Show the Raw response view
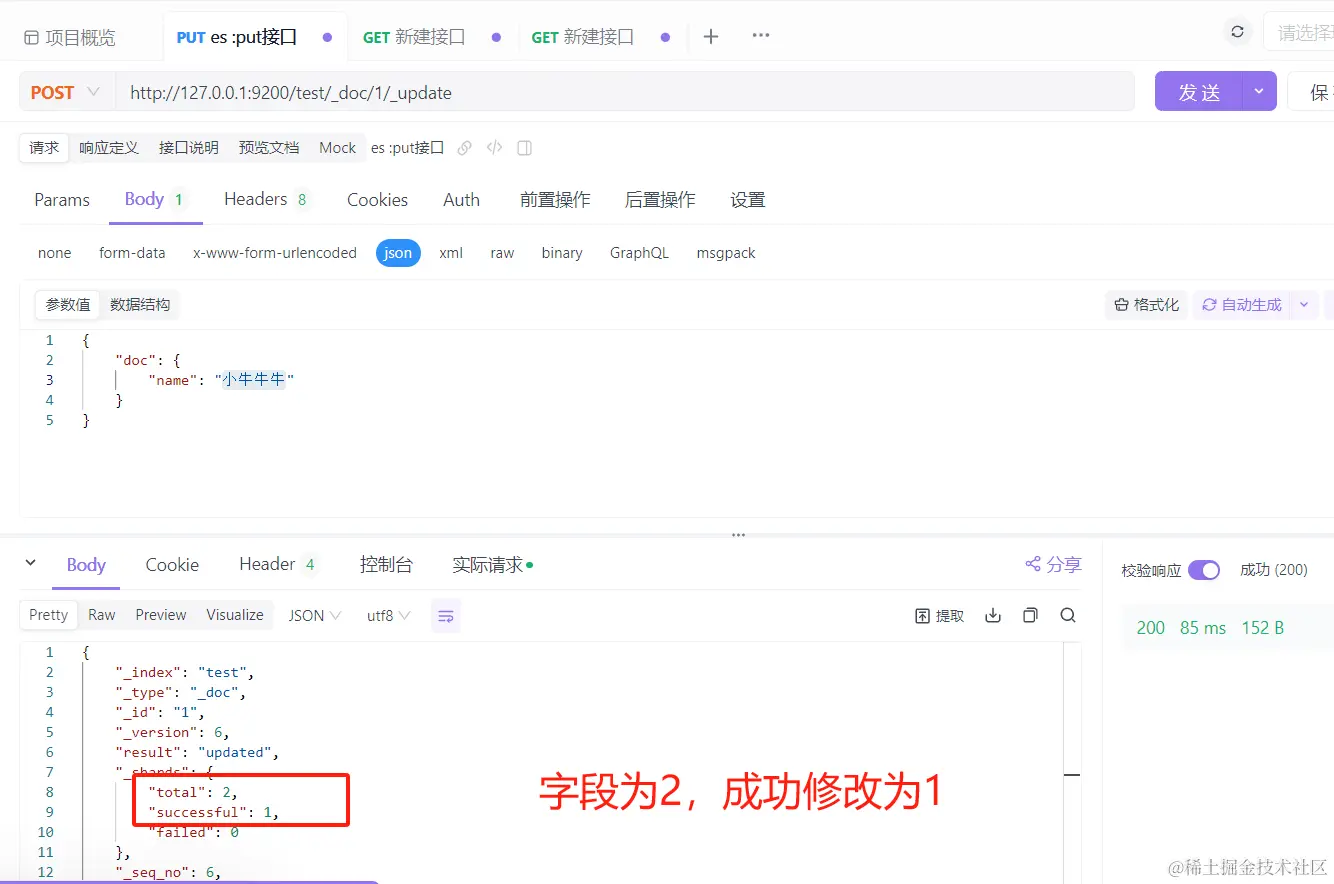Viewport: 1334px width, 884px height. tap(102, 615)
